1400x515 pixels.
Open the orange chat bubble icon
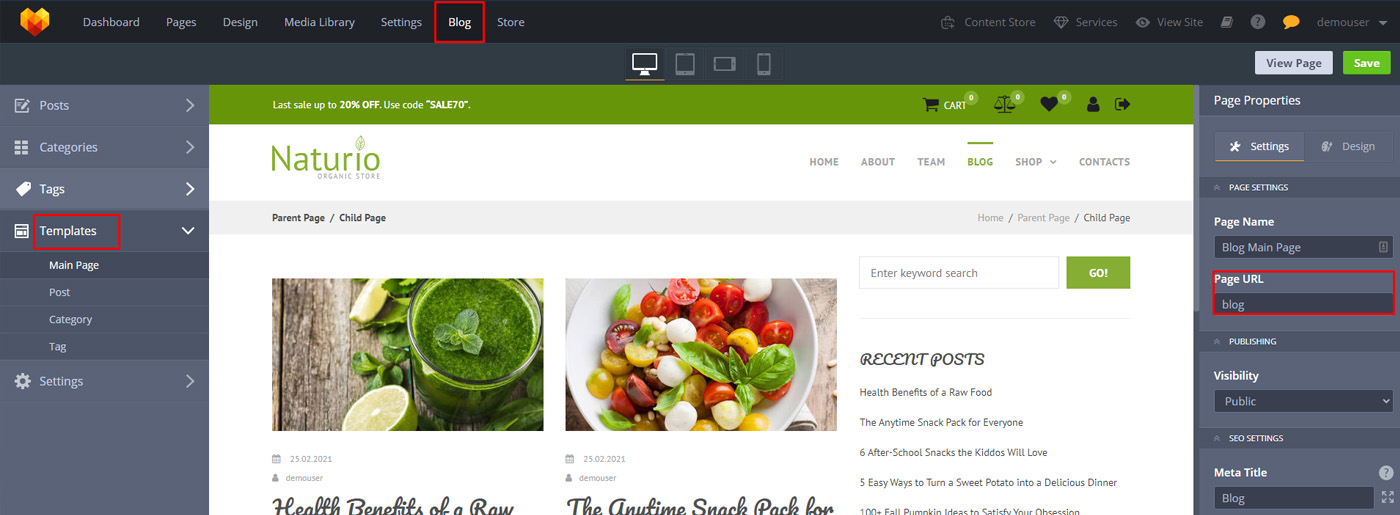(x=1291, y=22)
